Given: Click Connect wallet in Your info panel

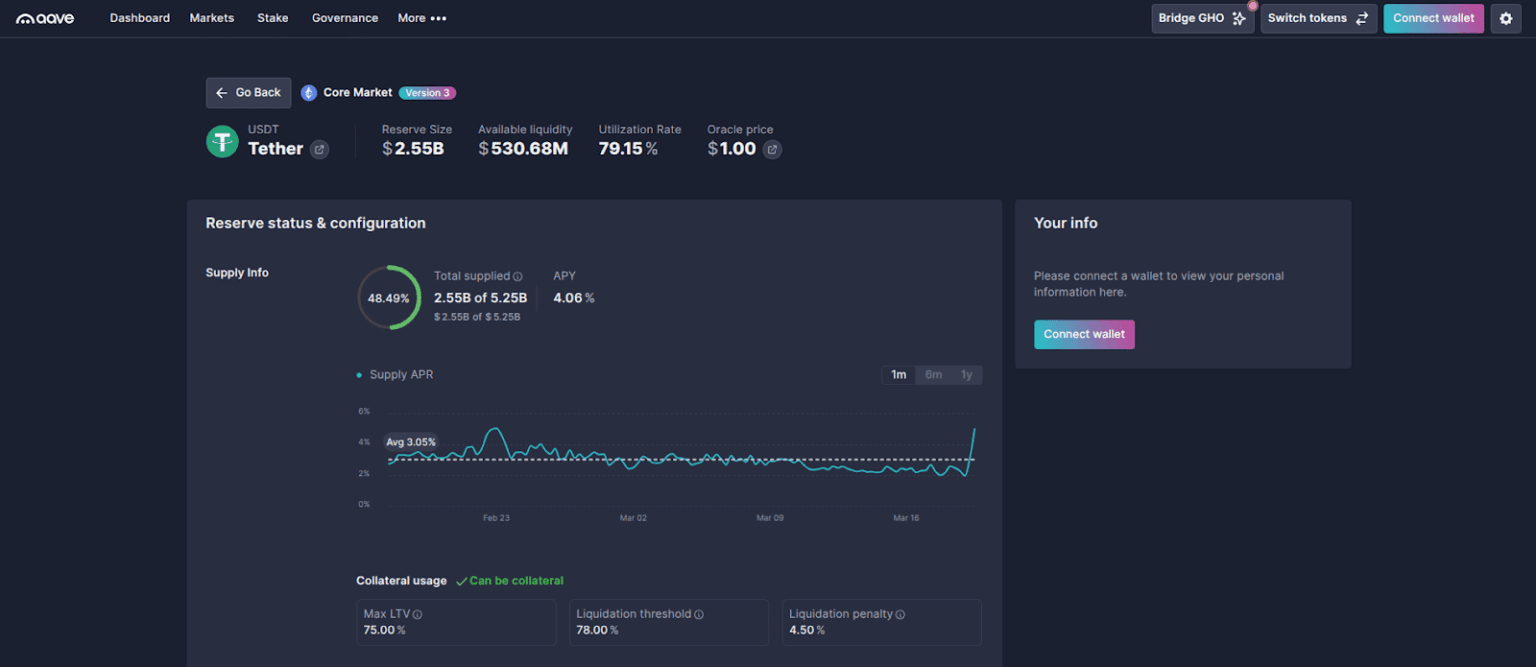Looking at the screenshot, I should click(1084, 335).
